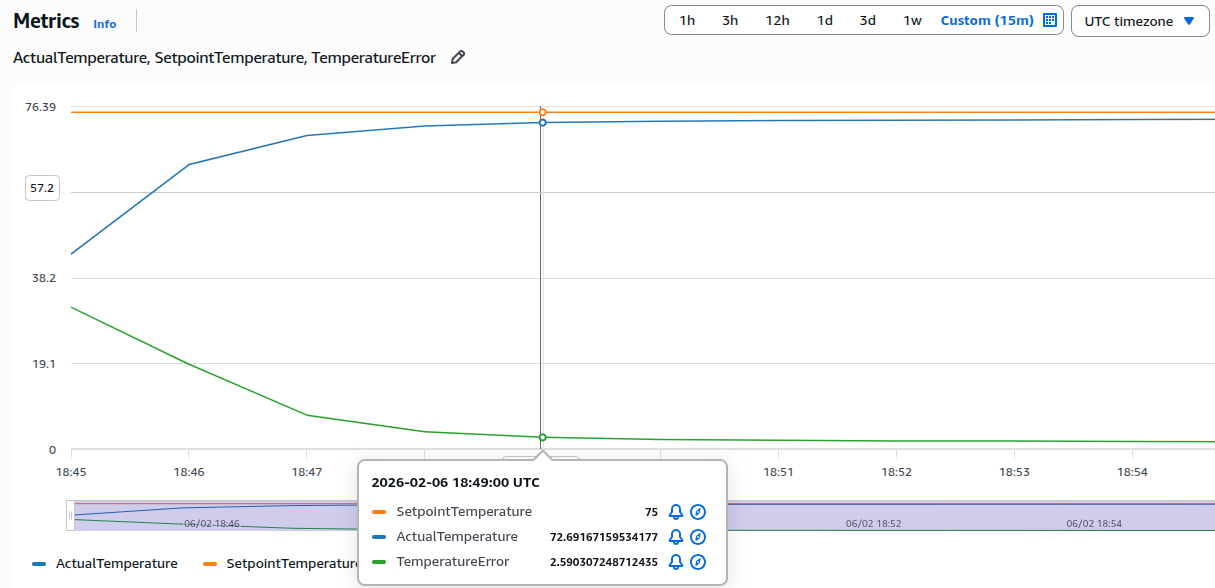Open the Info link next to Metrics

click(104, 23)
